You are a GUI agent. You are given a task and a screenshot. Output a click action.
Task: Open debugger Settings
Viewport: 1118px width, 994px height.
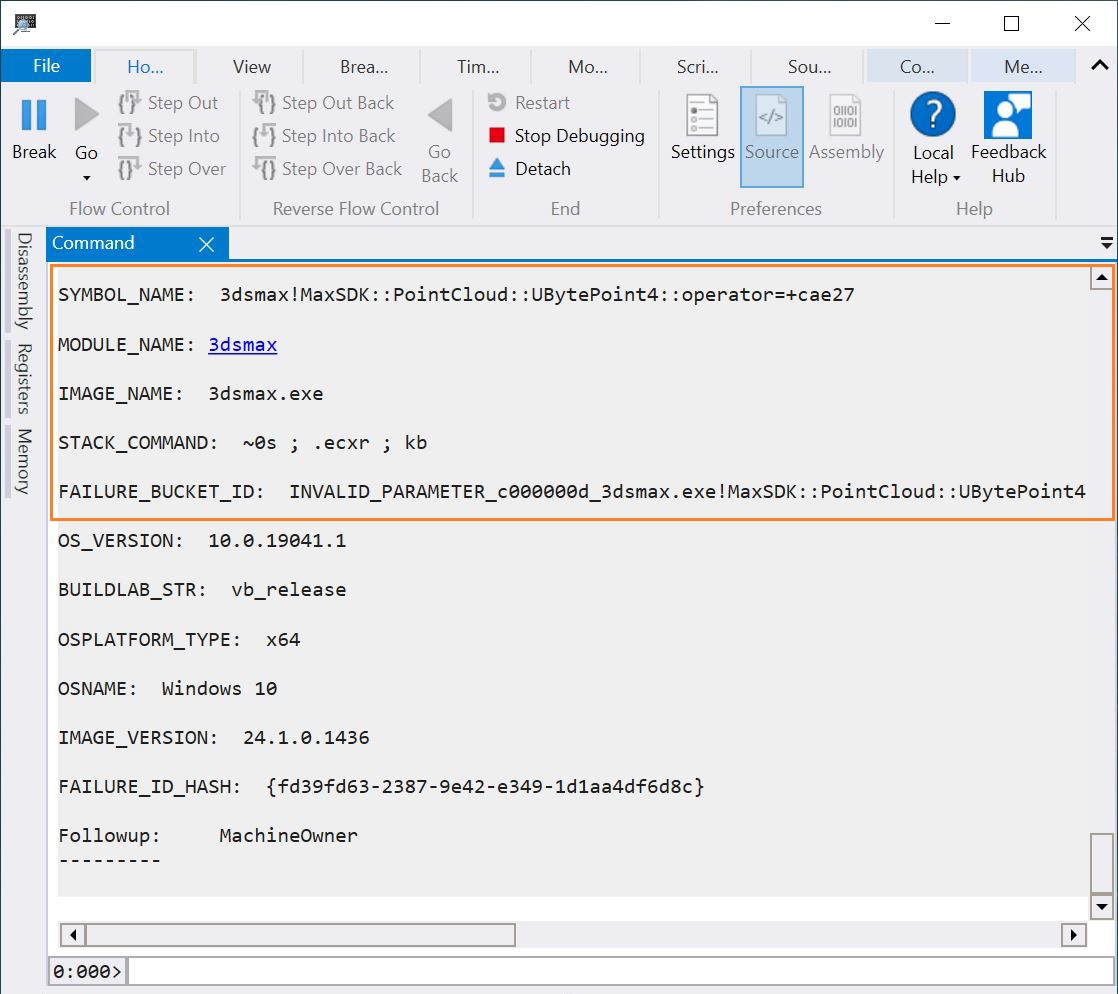click(702, 128)
